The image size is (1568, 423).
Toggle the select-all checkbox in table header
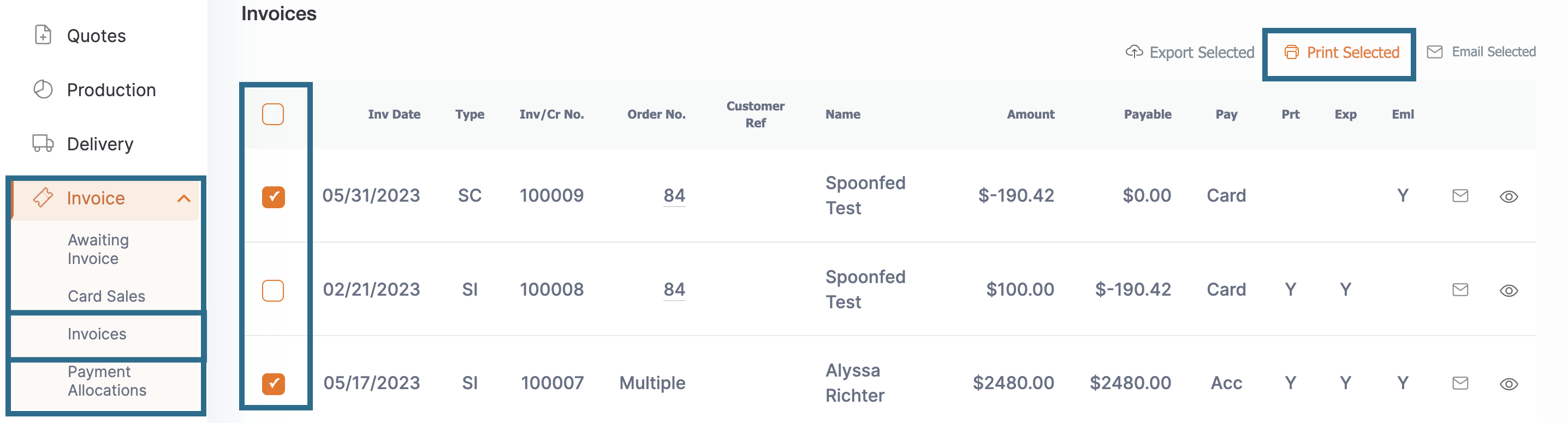pyautogui.click(x=272, y=114)
